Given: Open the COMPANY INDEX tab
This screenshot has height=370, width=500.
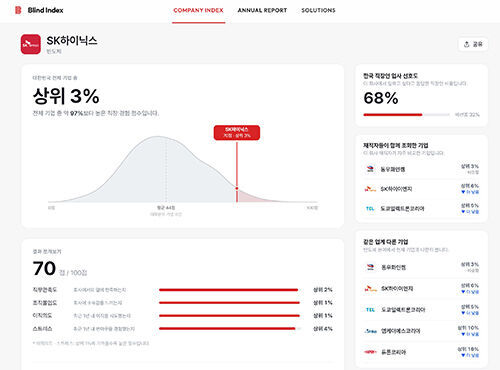Looking at the screenshot, I should point(198,11).
